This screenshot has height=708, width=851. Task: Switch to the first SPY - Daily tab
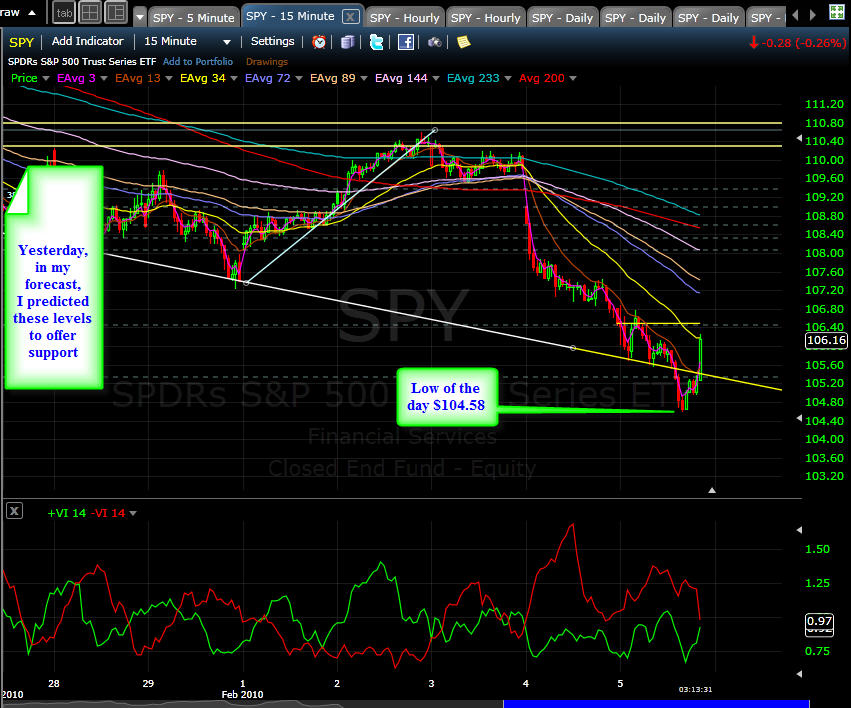[562, 18]
